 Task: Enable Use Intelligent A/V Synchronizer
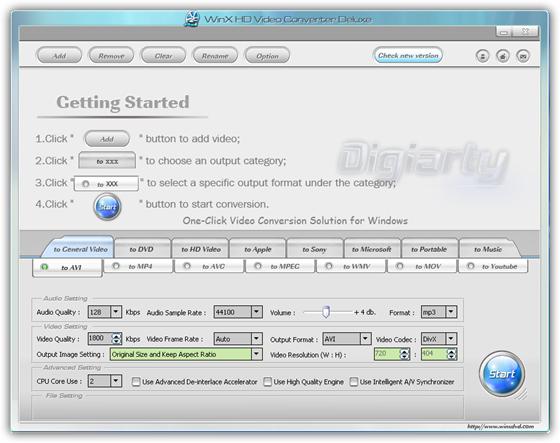pyautogui.click(x=354, y=382)
